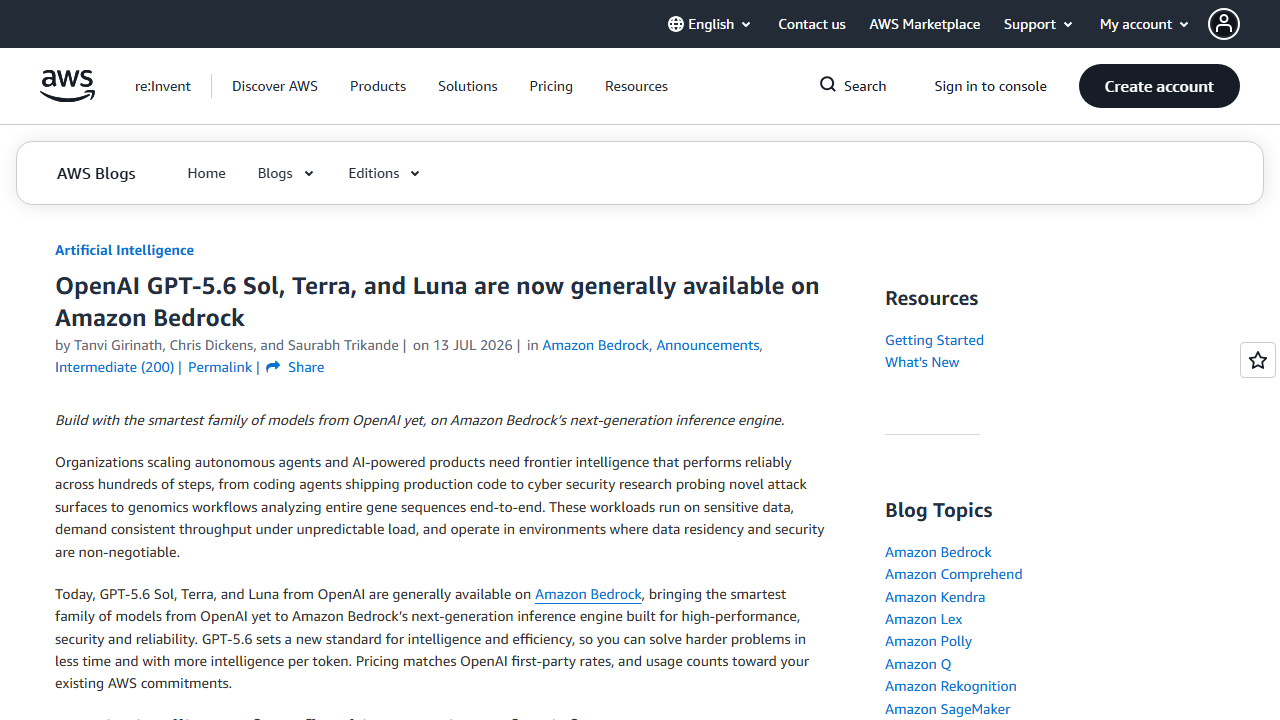Open the Products menu

tap(378, 86)
